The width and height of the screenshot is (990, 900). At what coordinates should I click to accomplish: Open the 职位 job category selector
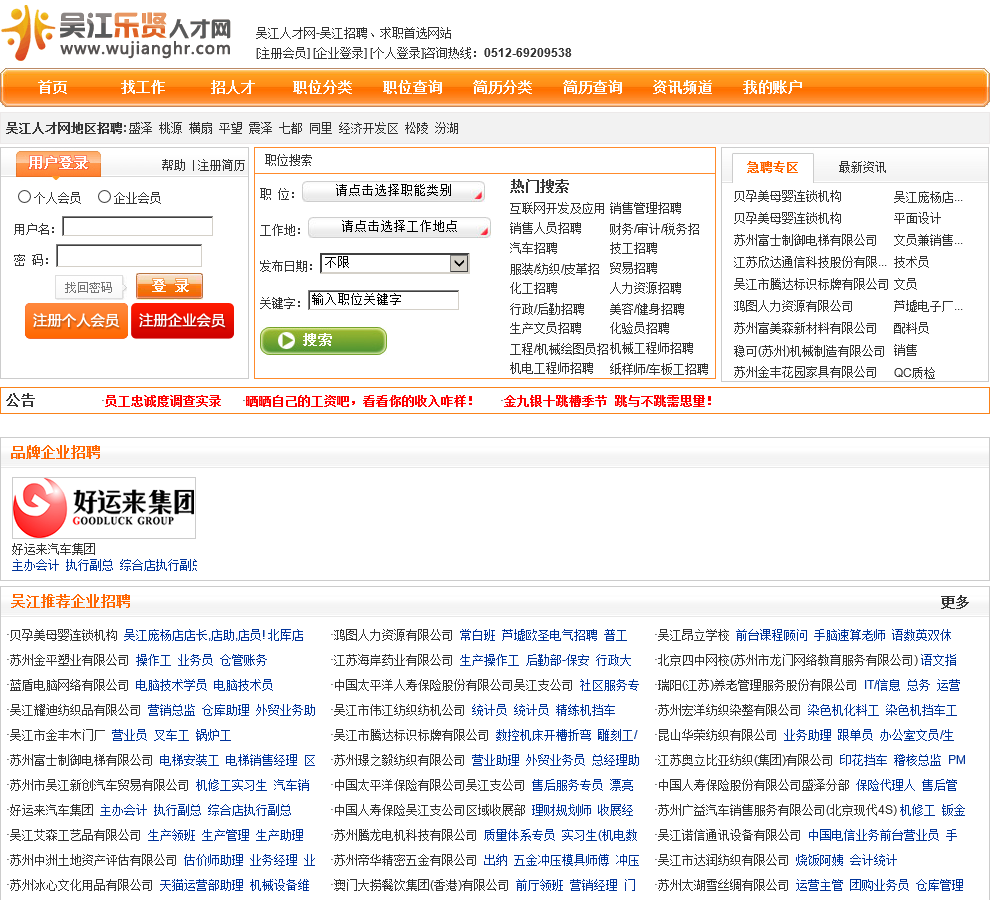coord(393,191)
